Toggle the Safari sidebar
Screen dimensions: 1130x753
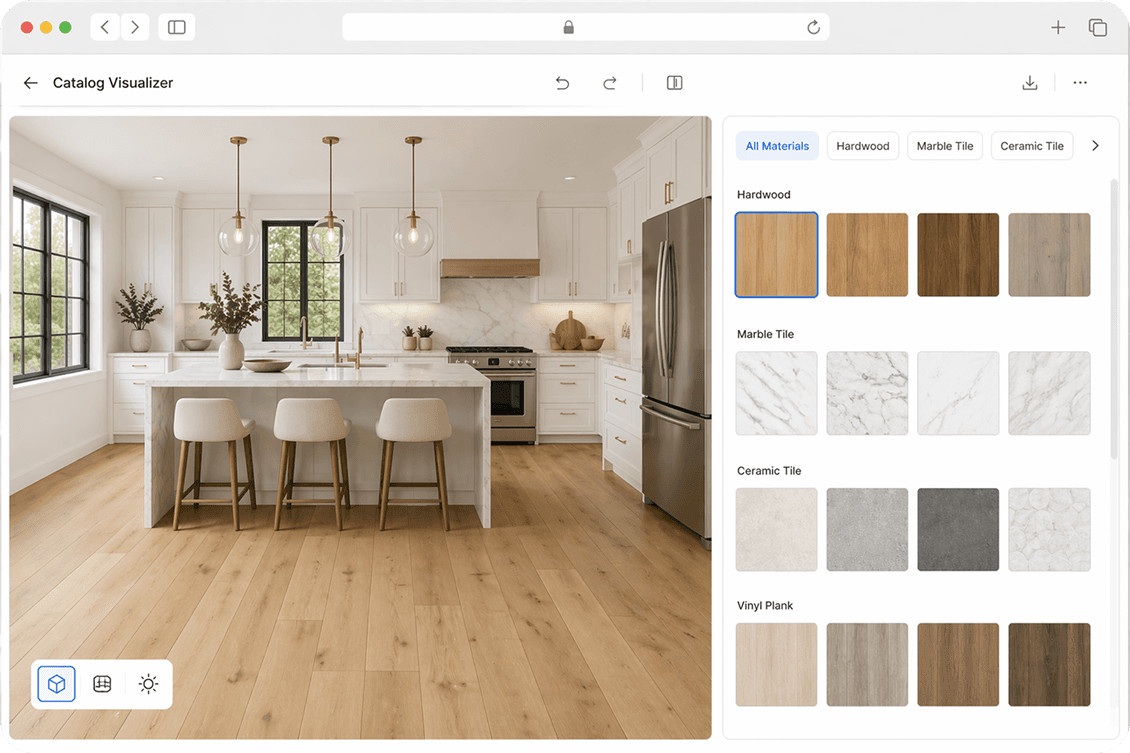click(176, 27)
